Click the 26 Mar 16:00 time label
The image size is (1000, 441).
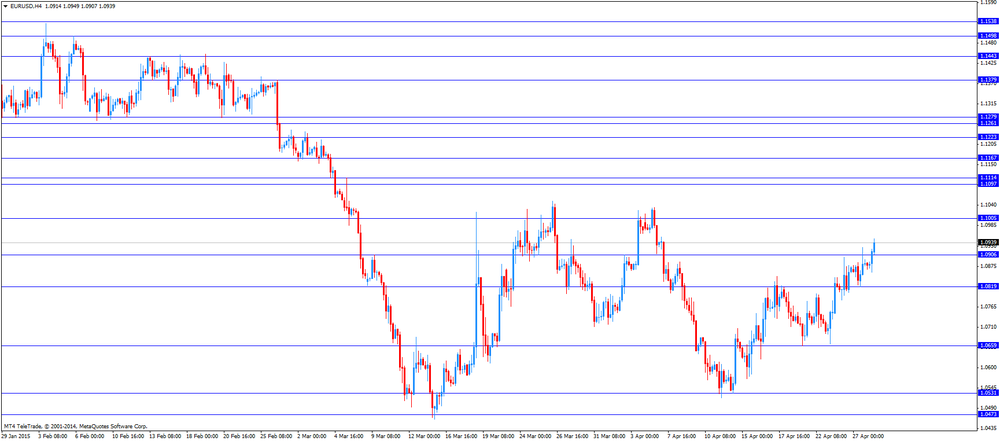(x=573, y=436)
